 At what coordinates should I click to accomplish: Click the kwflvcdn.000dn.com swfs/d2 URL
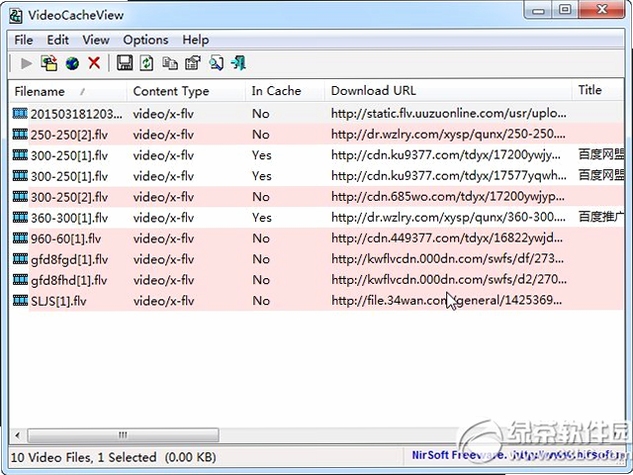tap(449, 280)
